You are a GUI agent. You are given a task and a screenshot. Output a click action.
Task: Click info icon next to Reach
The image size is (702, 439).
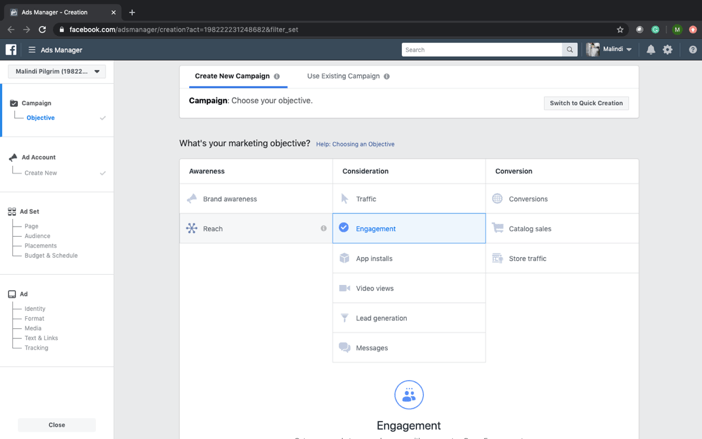click(323, 229)
